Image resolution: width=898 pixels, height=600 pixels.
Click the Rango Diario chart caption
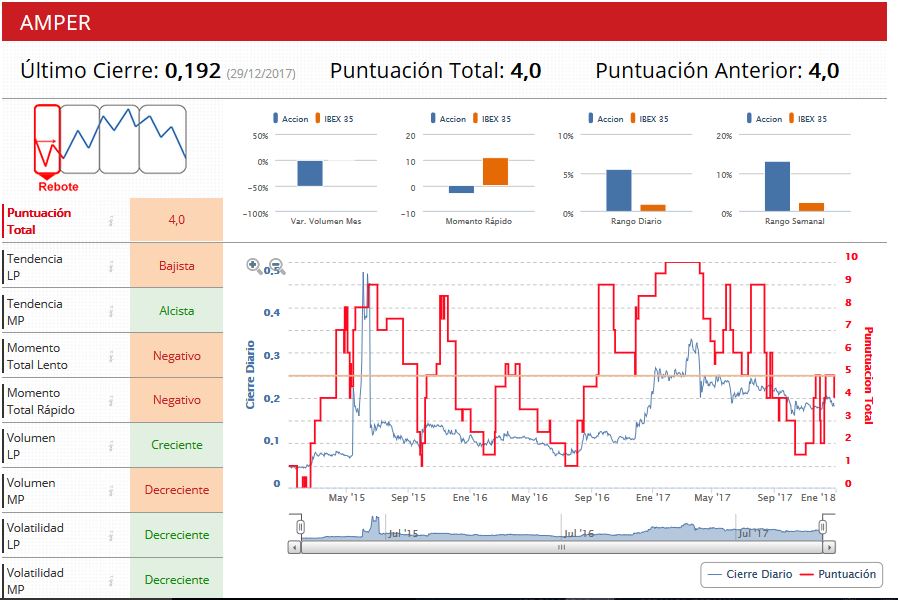[x=636, y=222]
